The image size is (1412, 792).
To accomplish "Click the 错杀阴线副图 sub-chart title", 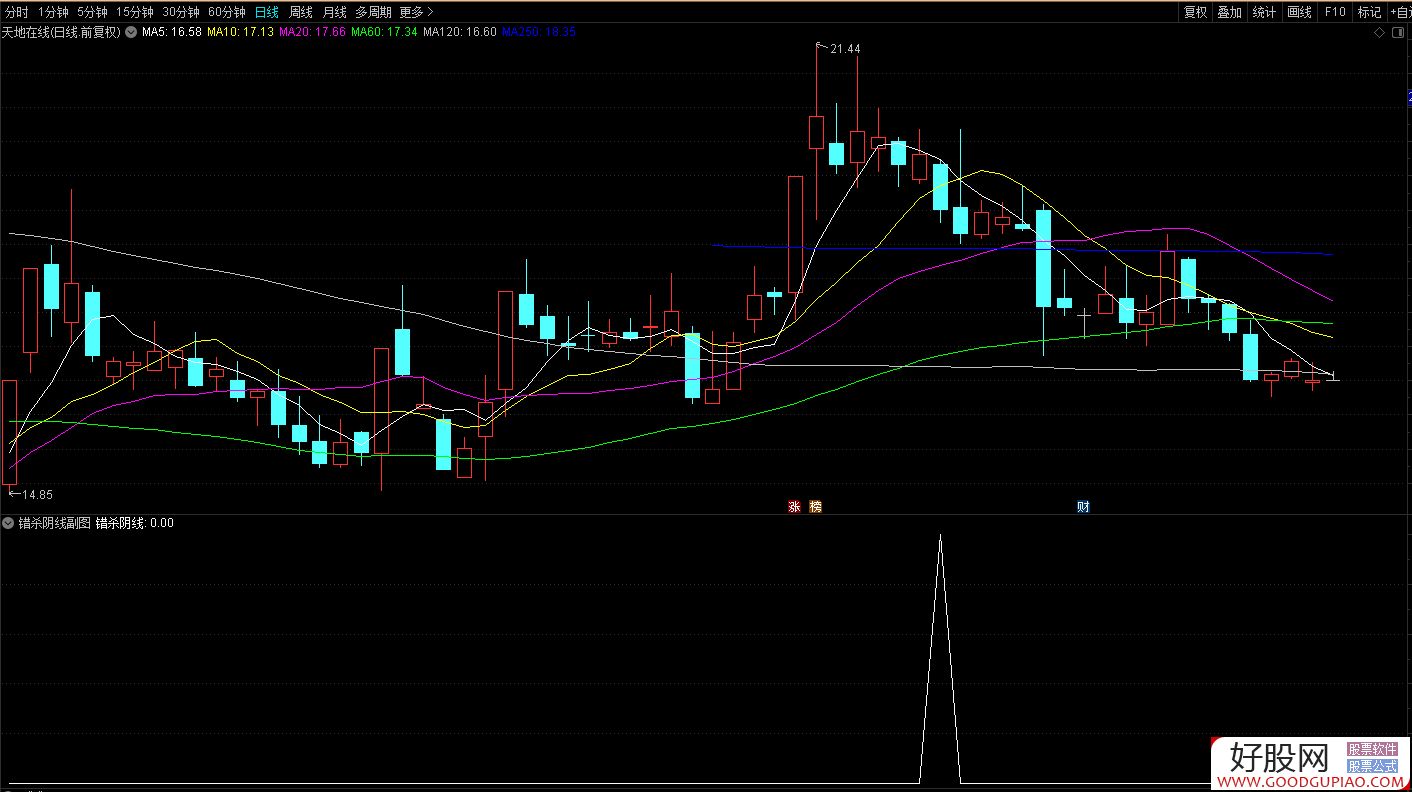I will click(54, 523).
